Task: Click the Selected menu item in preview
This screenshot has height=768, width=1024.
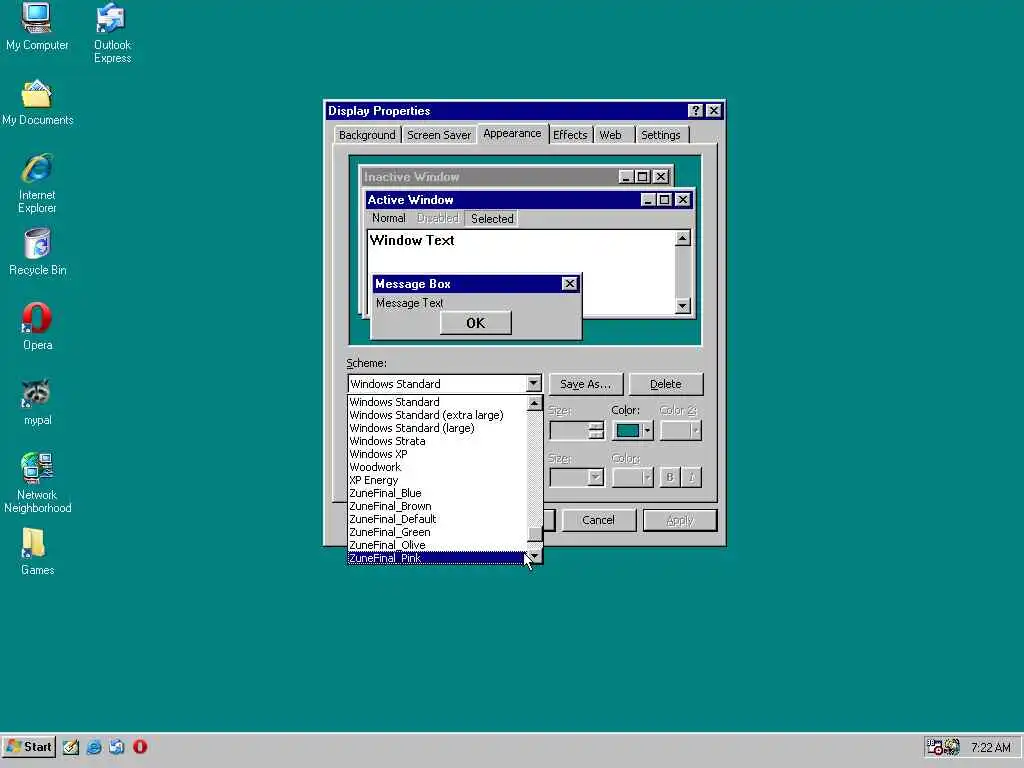Action: pos(492,219)
